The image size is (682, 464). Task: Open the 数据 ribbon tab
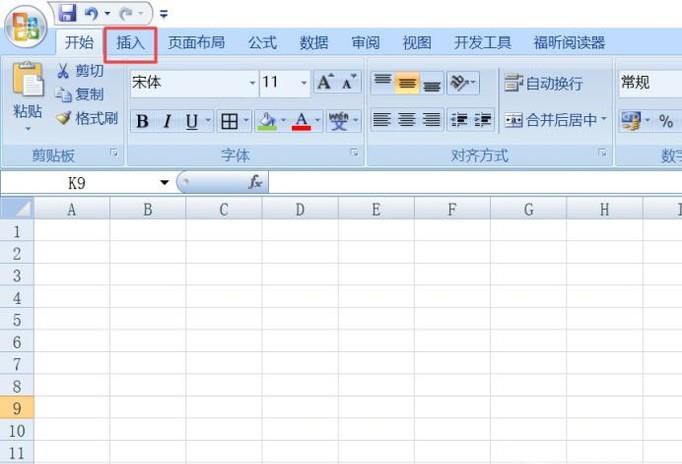point(314,43)
